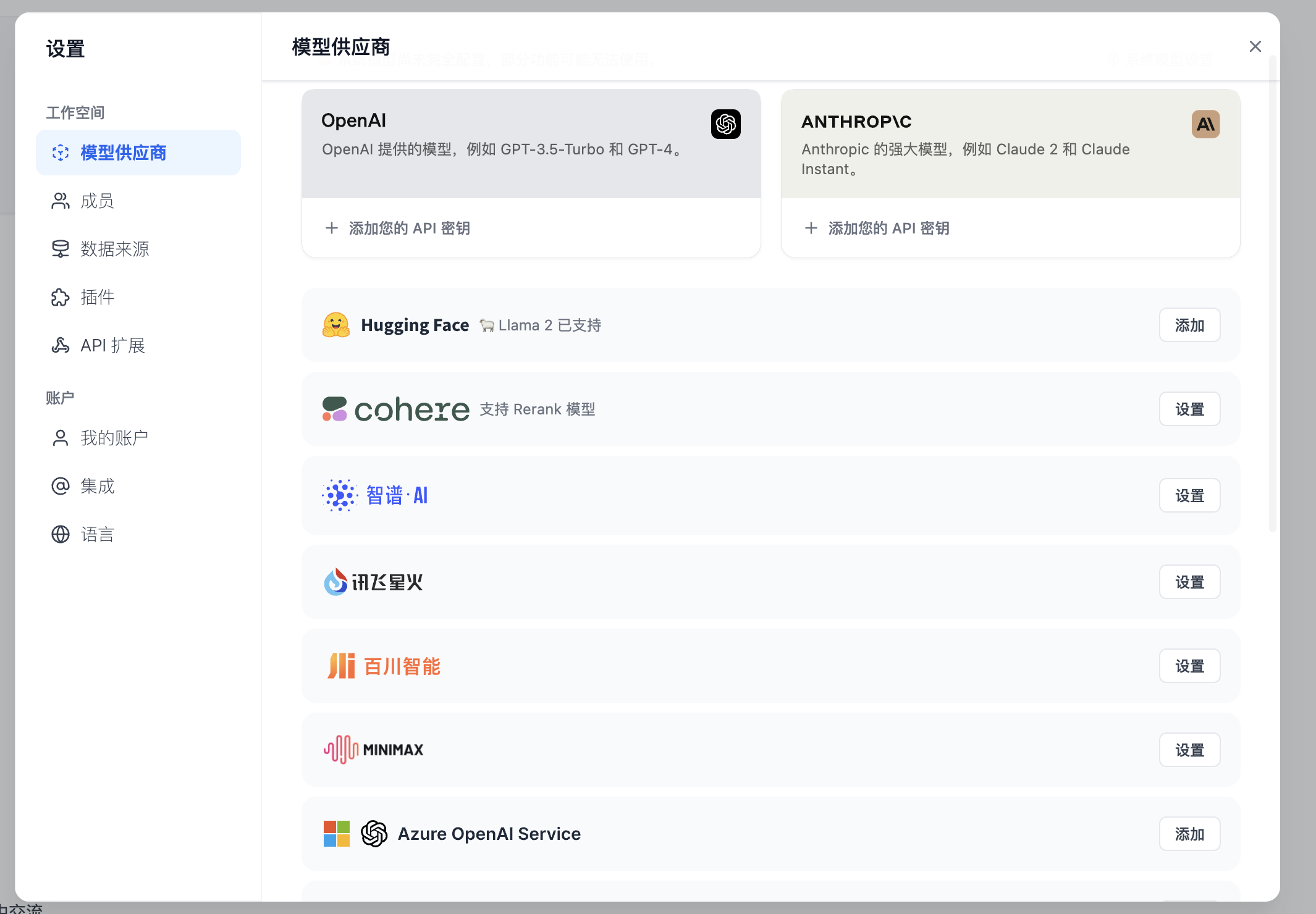Open the 成员 settings section

[x=97, y=201]
